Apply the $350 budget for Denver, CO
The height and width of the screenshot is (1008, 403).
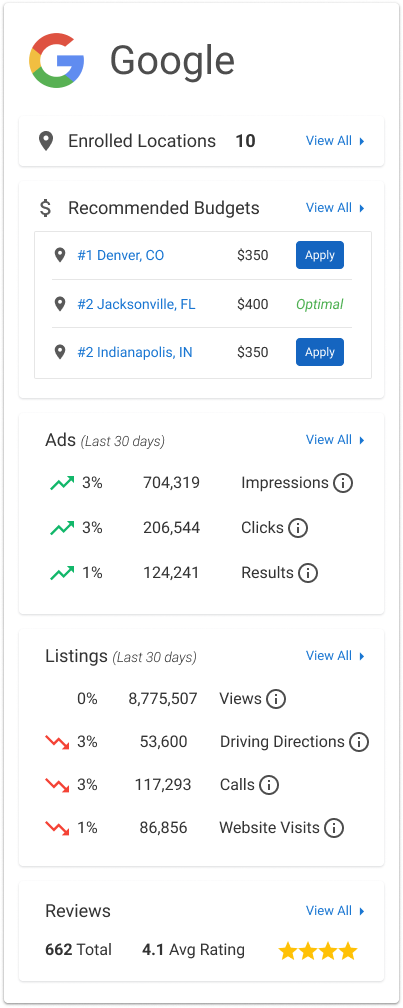pos(319,255)
